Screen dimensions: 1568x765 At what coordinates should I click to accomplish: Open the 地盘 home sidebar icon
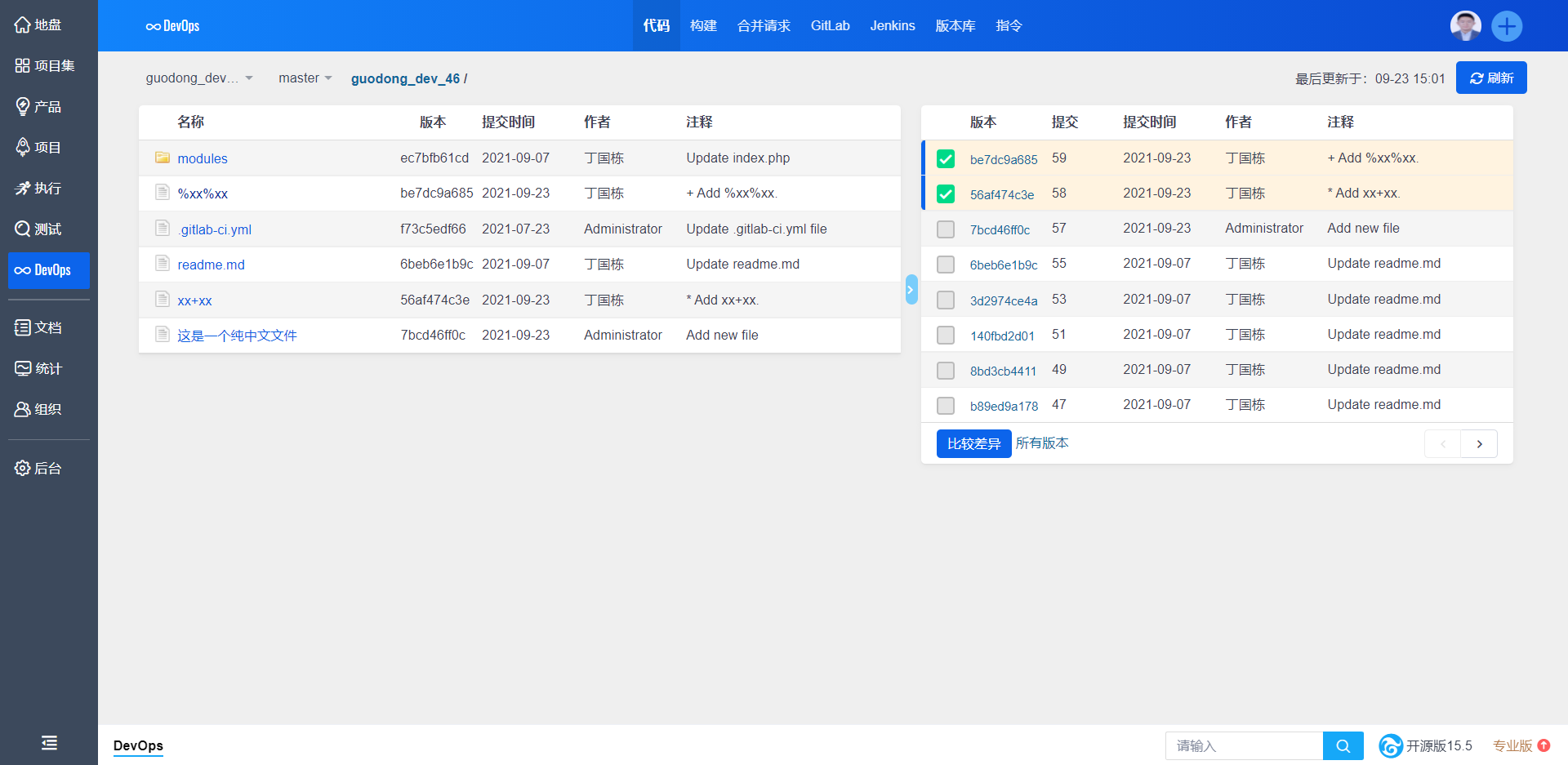[23, 25]
